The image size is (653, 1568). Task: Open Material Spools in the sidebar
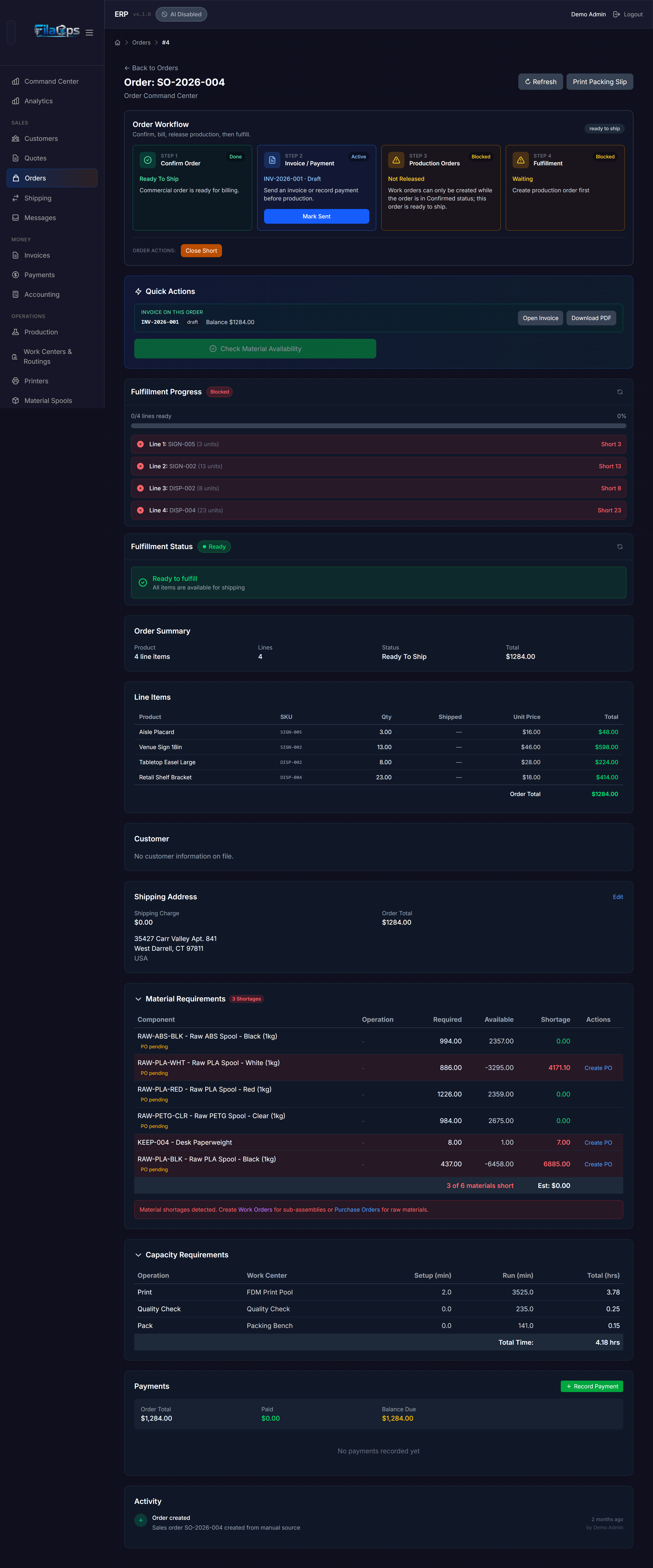[52, 400]
